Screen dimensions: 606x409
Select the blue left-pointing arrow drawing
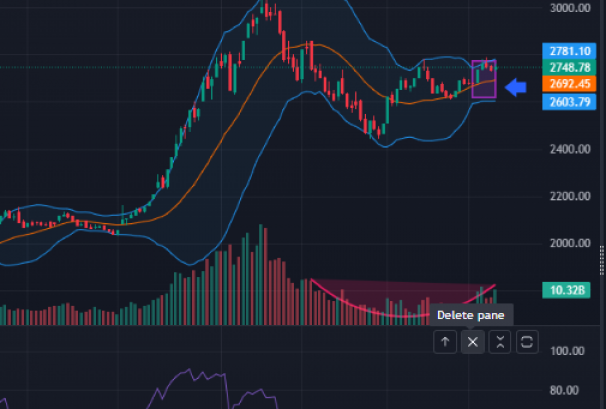[x=515, y=88]
